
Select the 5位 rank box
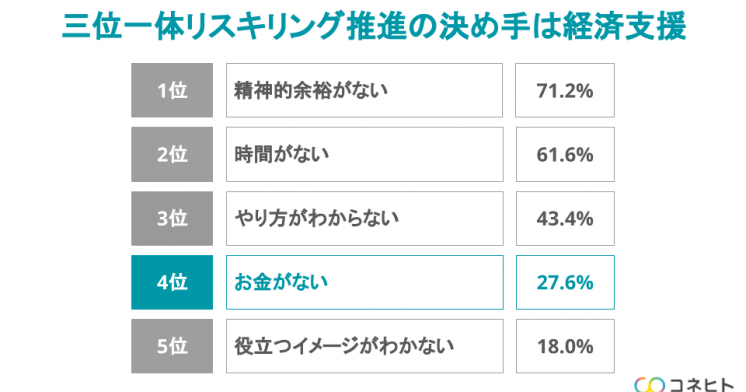172,346
